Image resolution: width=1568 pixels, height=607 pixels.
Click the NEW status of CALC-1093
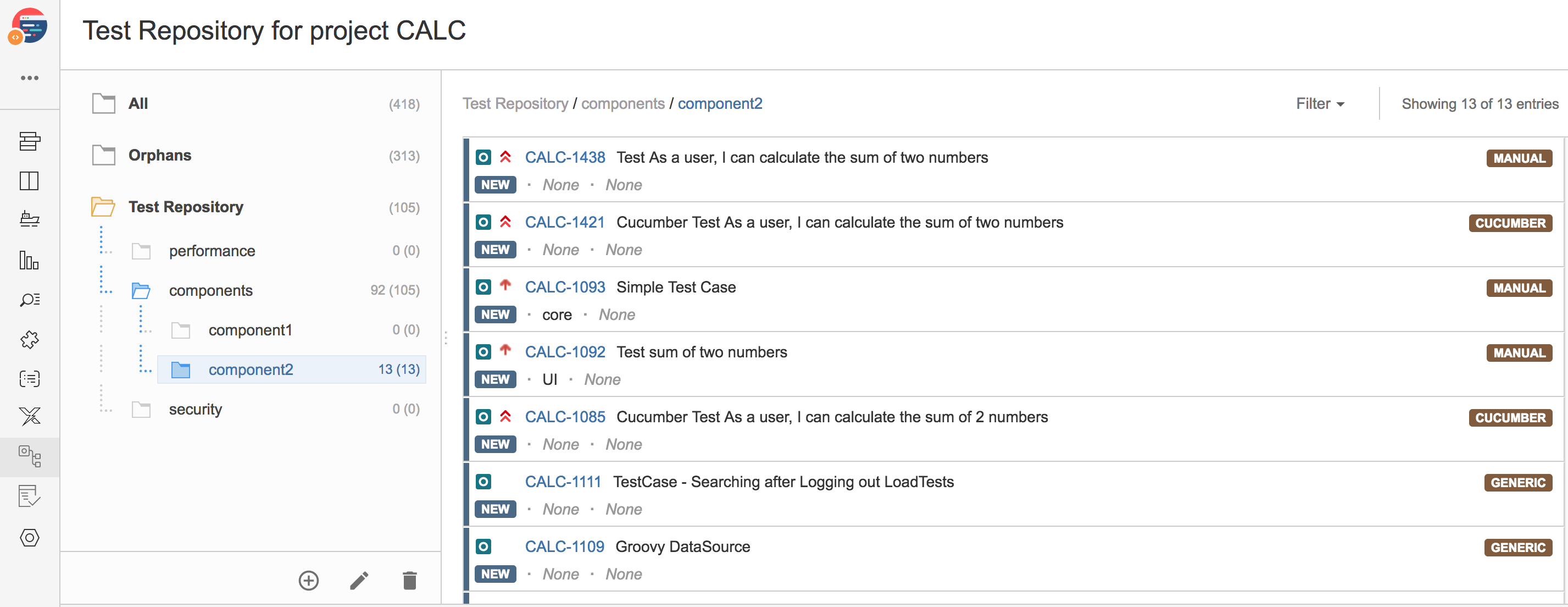[x=496, y=314]
